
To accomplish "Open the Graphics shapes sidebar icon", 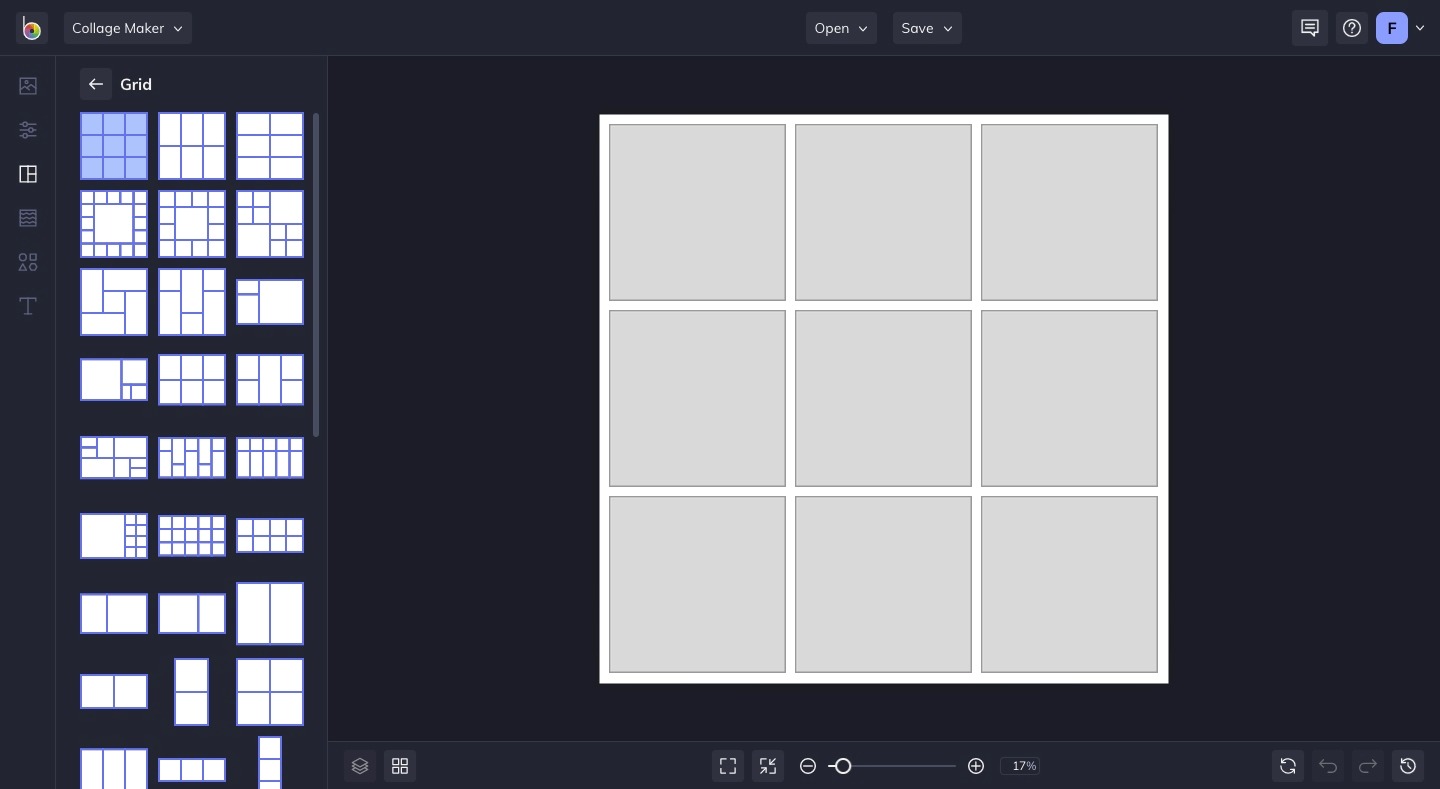I will coord(28,262).
